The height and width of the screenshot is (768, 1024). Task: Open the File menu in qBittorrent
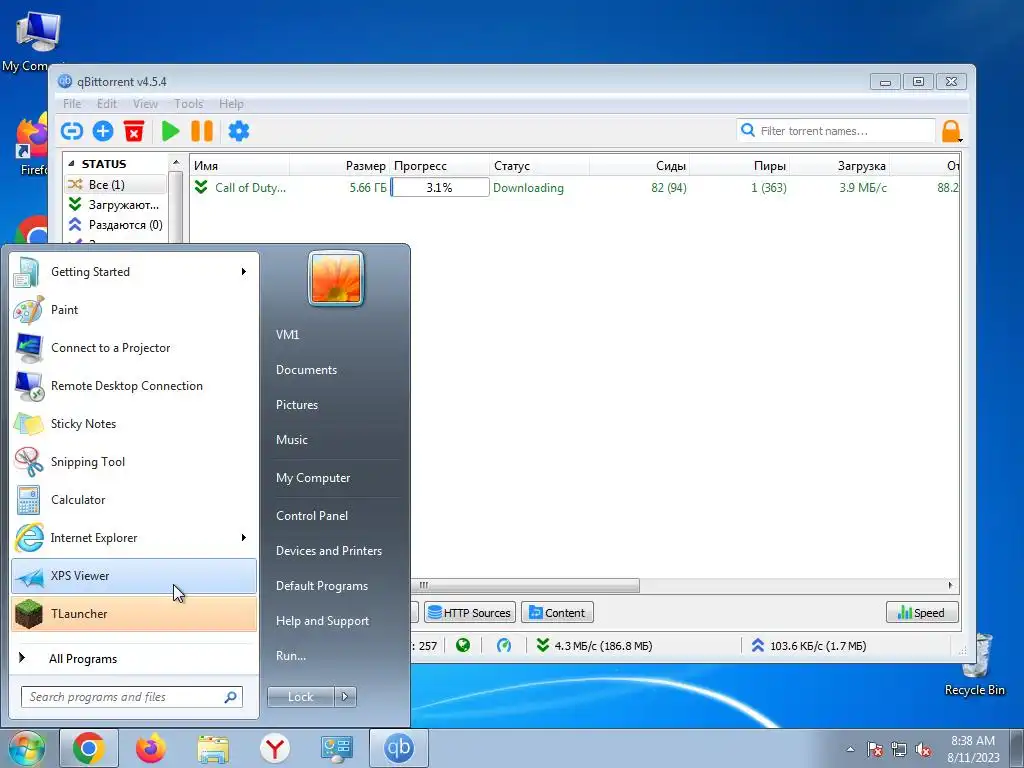click(x=72, y=104)
